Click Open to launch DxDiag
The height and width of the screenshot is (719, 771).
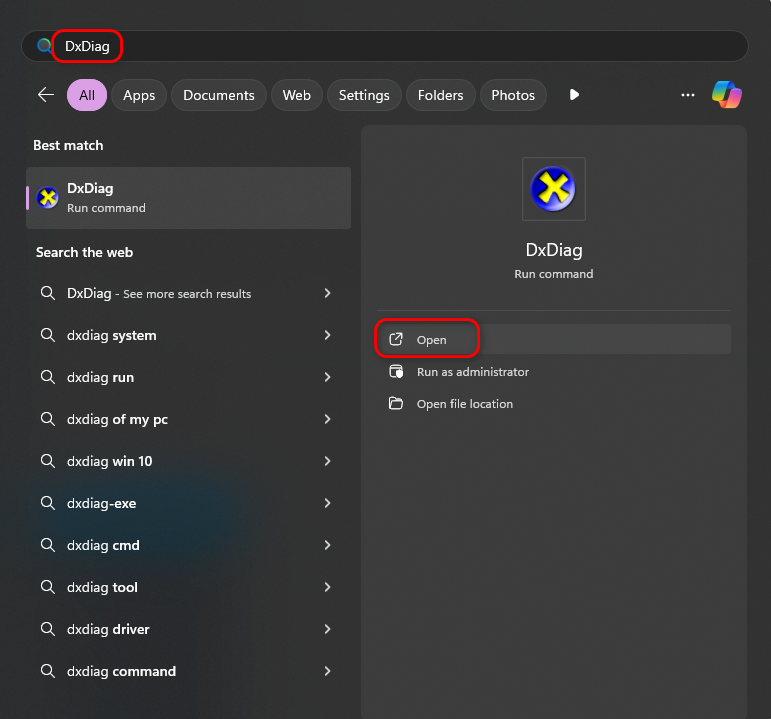(431, 340)
